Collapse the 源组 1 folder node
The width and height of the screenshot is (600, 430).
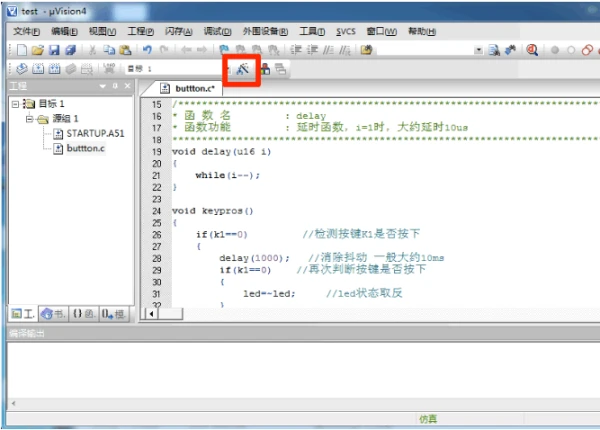click(x=29, y=119)
